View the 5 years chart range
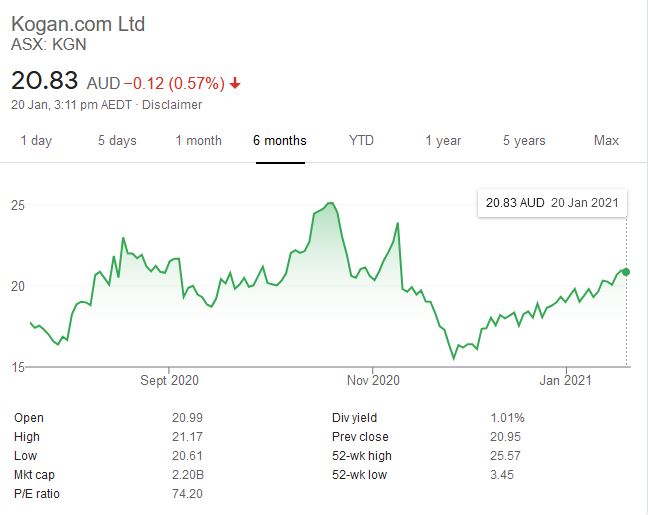This screenshot has width=648, height=515. (524, 140)
